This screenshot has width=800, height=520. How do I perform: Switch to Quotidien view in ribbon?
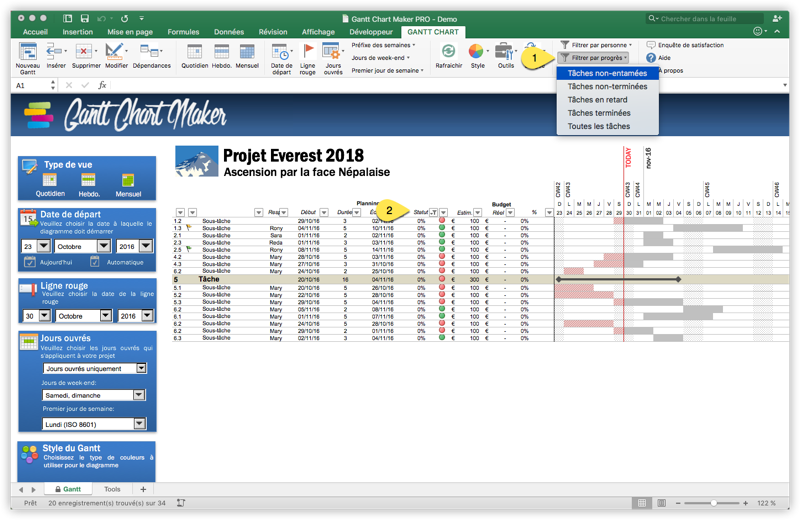point(194,52)
